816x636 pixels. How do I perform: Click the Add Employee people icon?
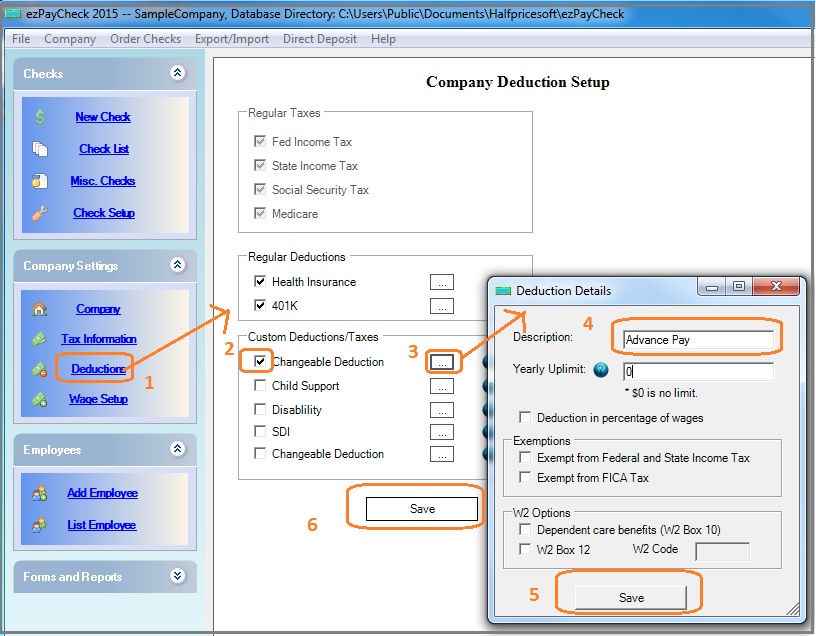coord(40,493)
